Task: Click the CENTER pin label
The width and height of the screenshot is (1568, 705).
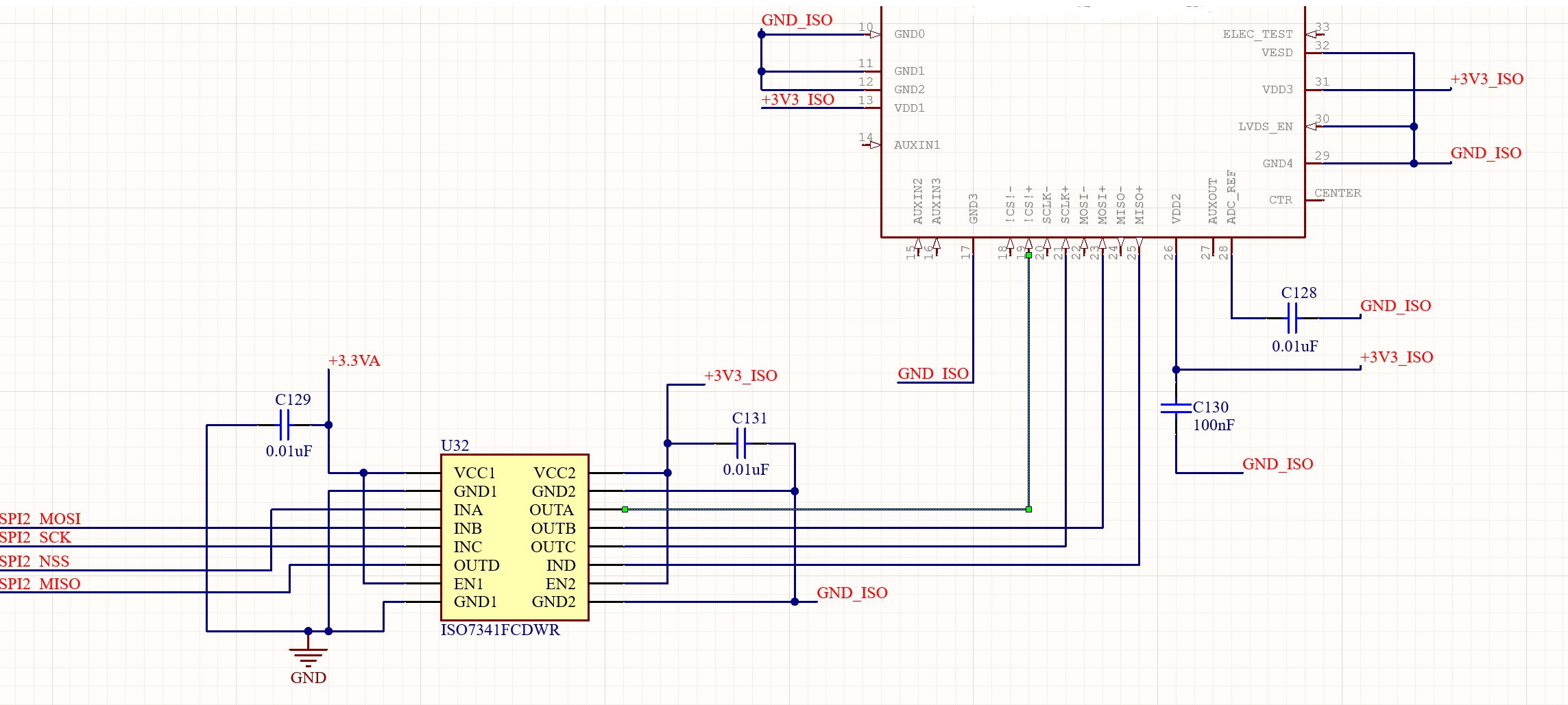Action: (1338, 193)
